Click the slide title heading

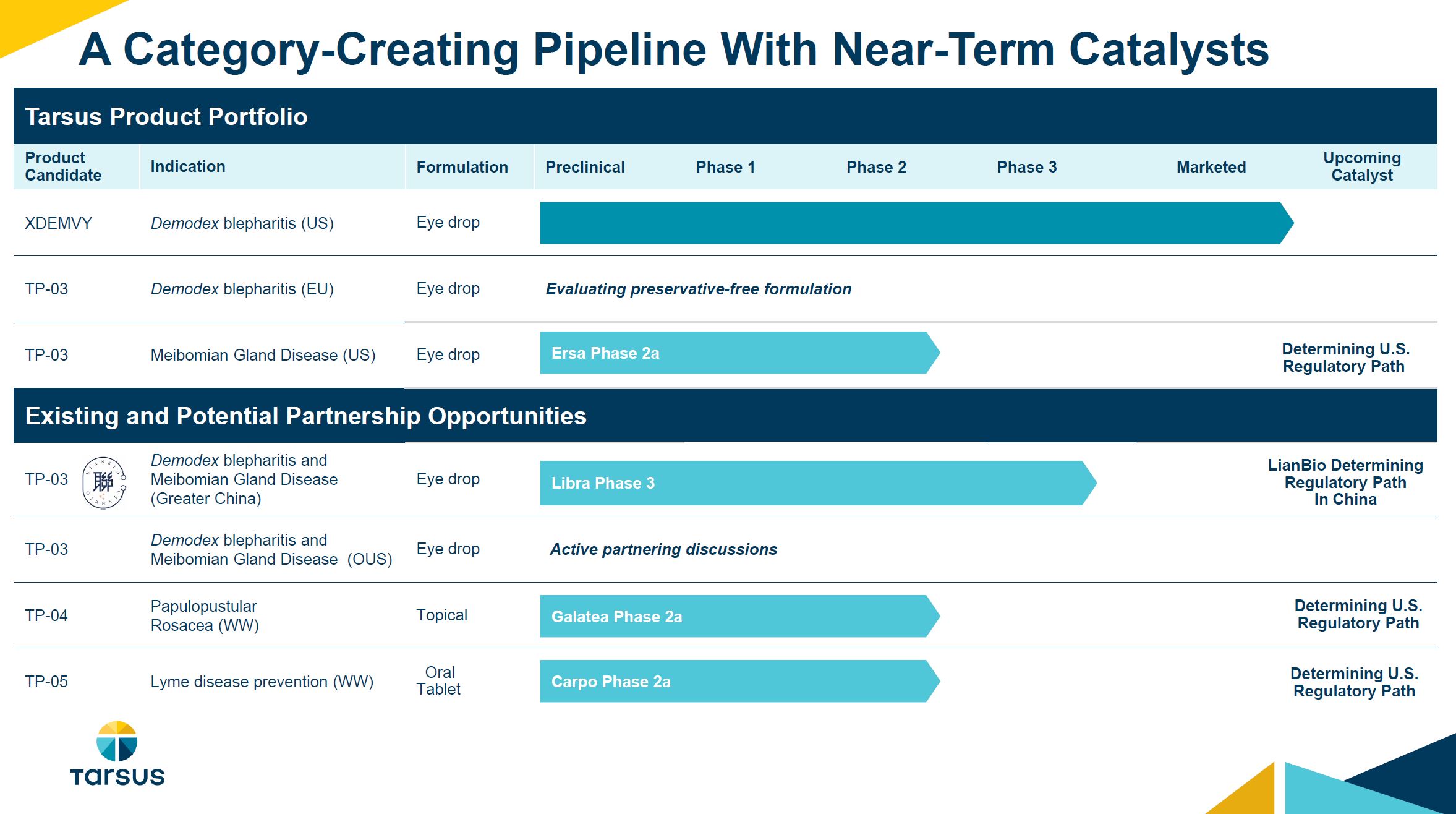click(x=673, y=49)
